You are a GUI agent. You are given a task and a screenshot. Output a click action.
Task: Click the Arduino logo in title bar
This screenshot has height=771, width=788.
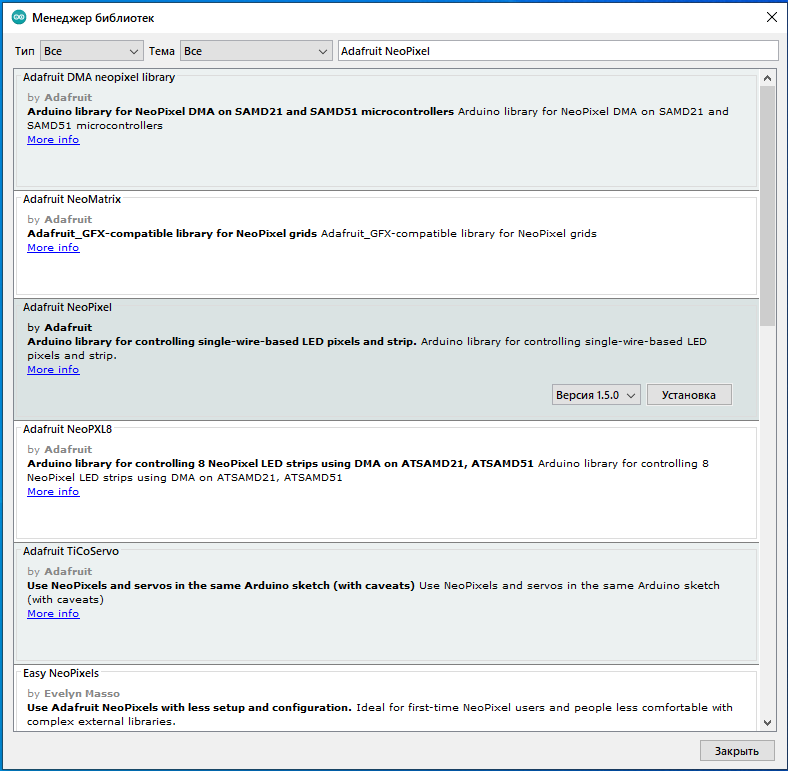[x=19, y=18]
